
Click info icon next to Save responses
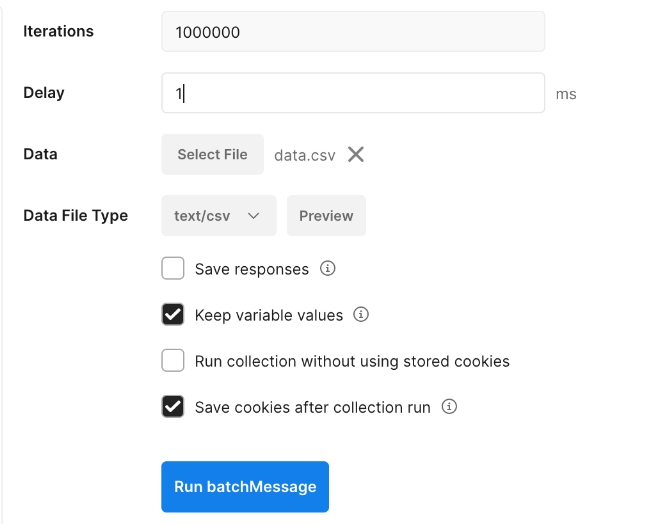click(x=328, y=268)
